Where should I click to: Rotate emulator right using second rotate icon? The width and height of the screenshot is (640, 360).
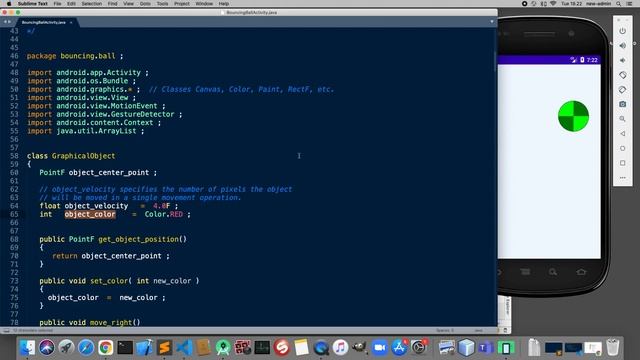(622, 90)
